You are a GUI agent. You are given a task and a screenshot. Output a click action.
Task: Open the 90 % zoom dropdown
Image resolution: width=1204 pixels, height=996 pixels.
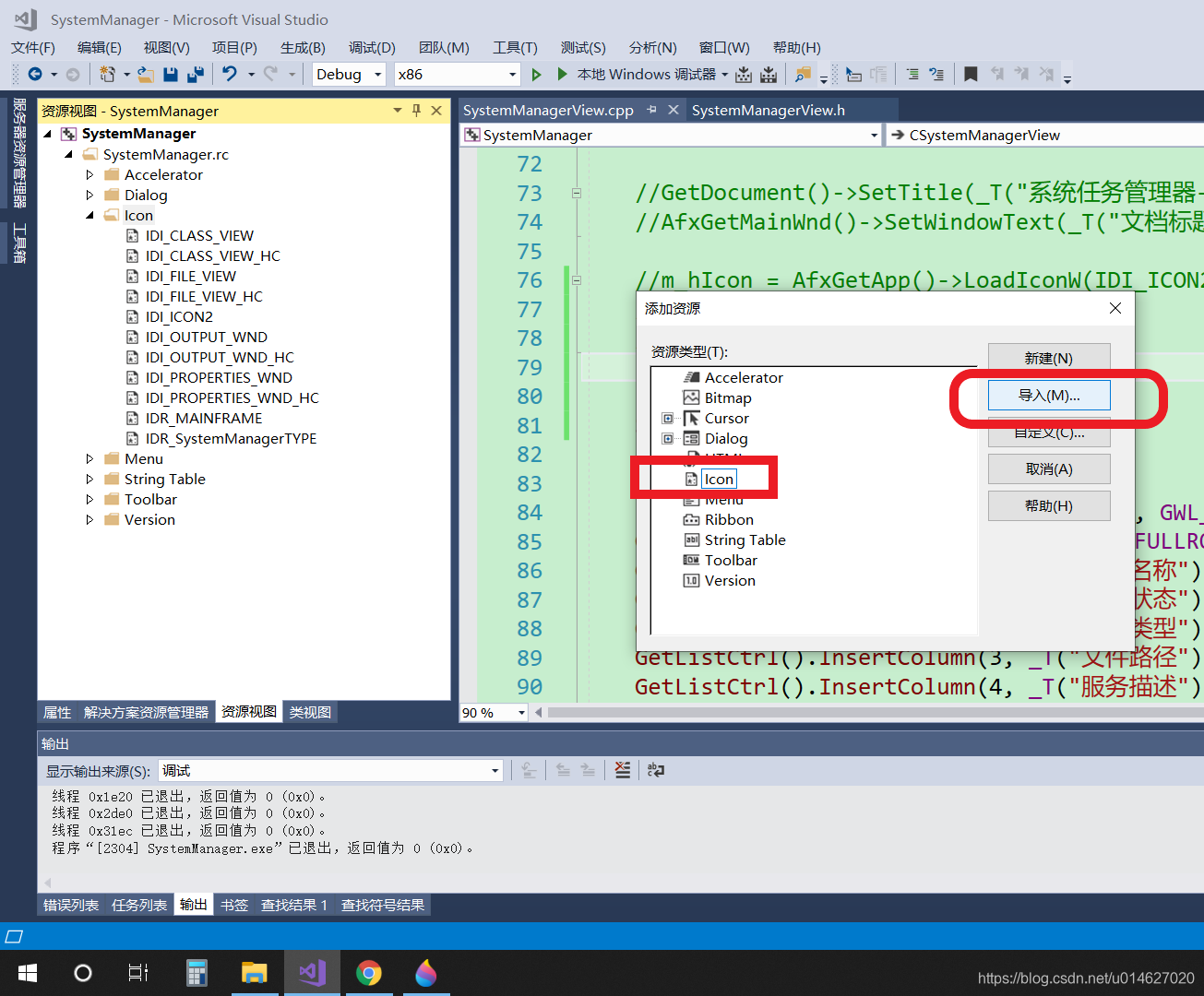click(x=494, y=712)
